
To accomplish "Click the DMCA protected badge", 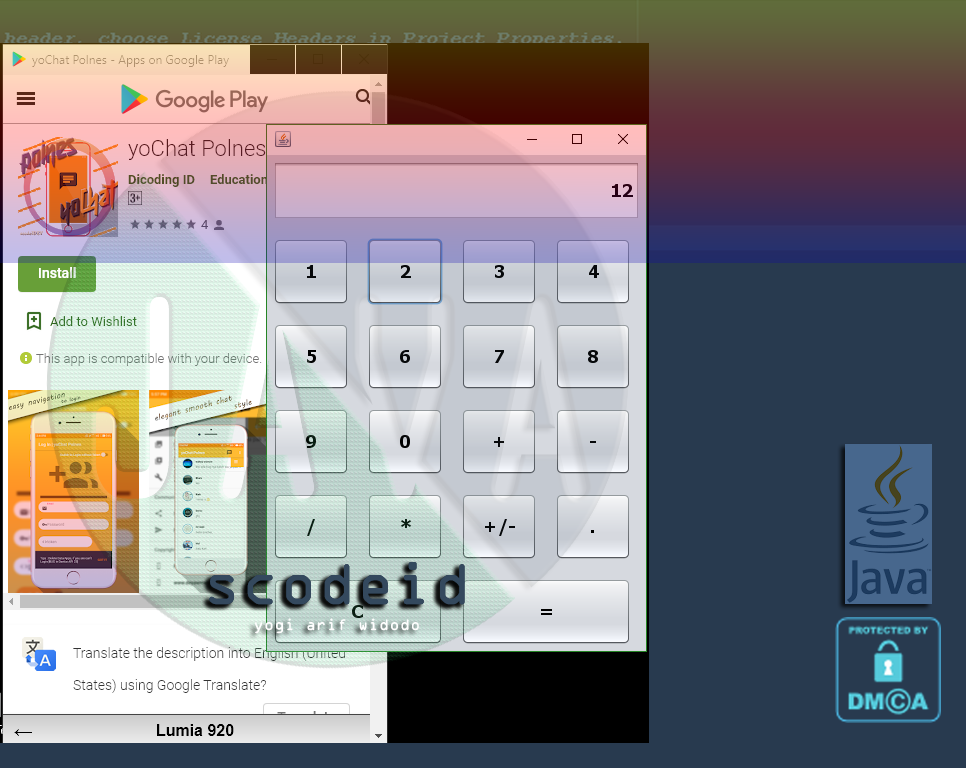I will (x=887, y=669).
